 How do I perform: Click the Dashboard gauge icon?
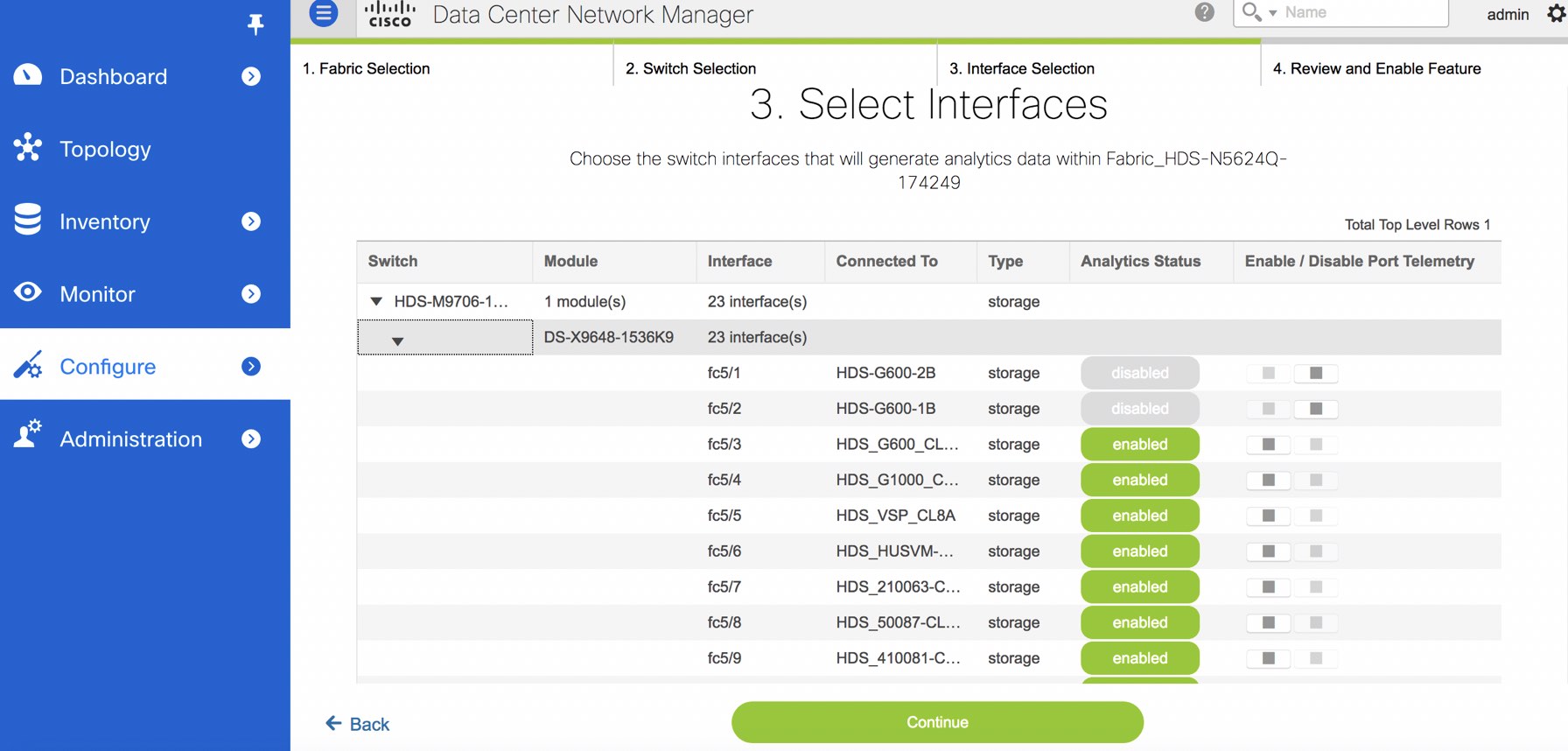tap(28, 75)
